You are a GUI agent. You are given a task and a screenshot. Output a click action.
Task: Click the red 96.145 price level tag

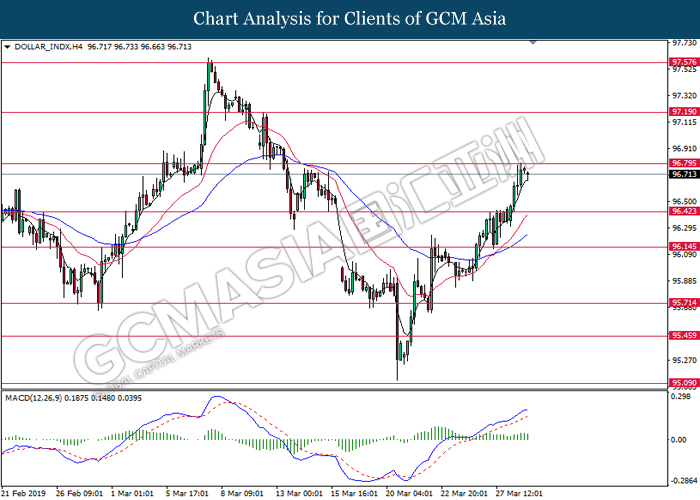pos(684,246)
